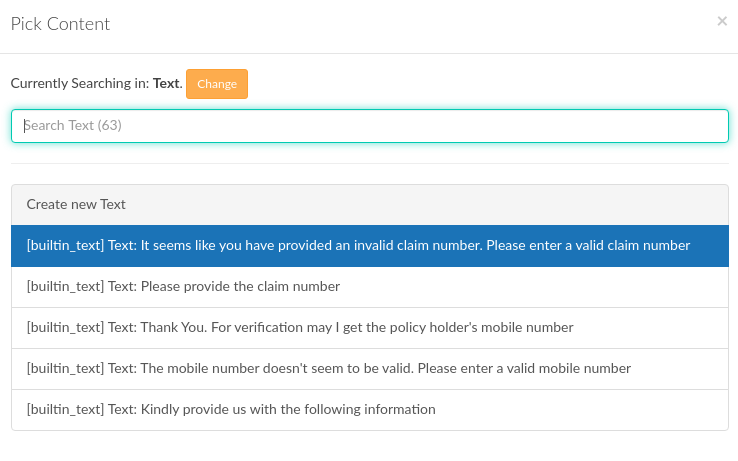Pick 'Please provide the claim number' item
738x461 pixels.
click(x=370, y=287)
